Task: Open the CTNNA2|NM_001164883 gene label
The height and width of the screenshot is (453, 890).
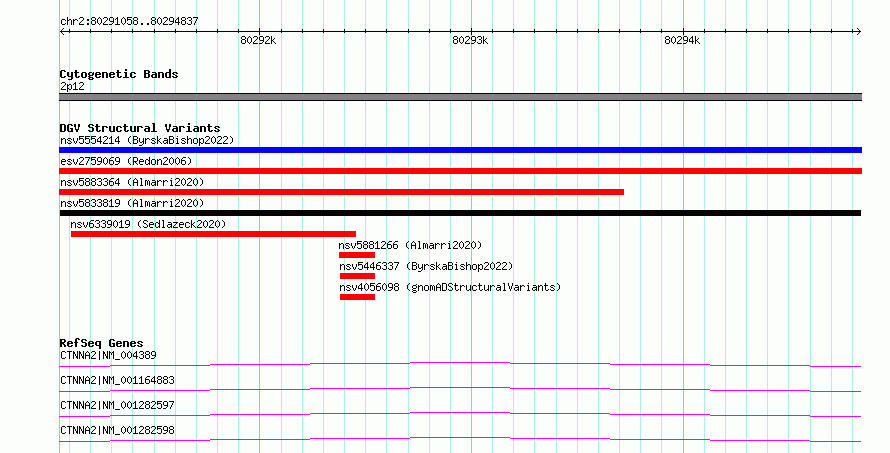Action: click(x=117, y=380)
